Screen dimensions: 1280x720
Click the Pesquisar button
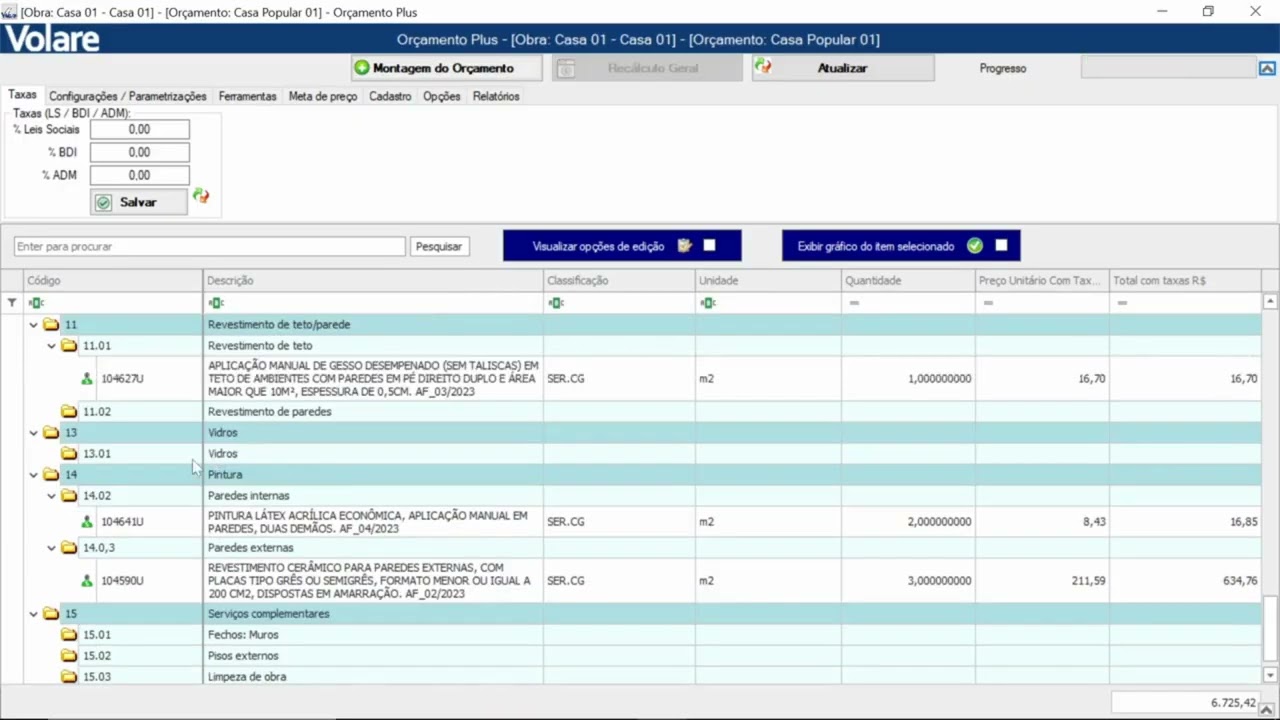(439, 246)
